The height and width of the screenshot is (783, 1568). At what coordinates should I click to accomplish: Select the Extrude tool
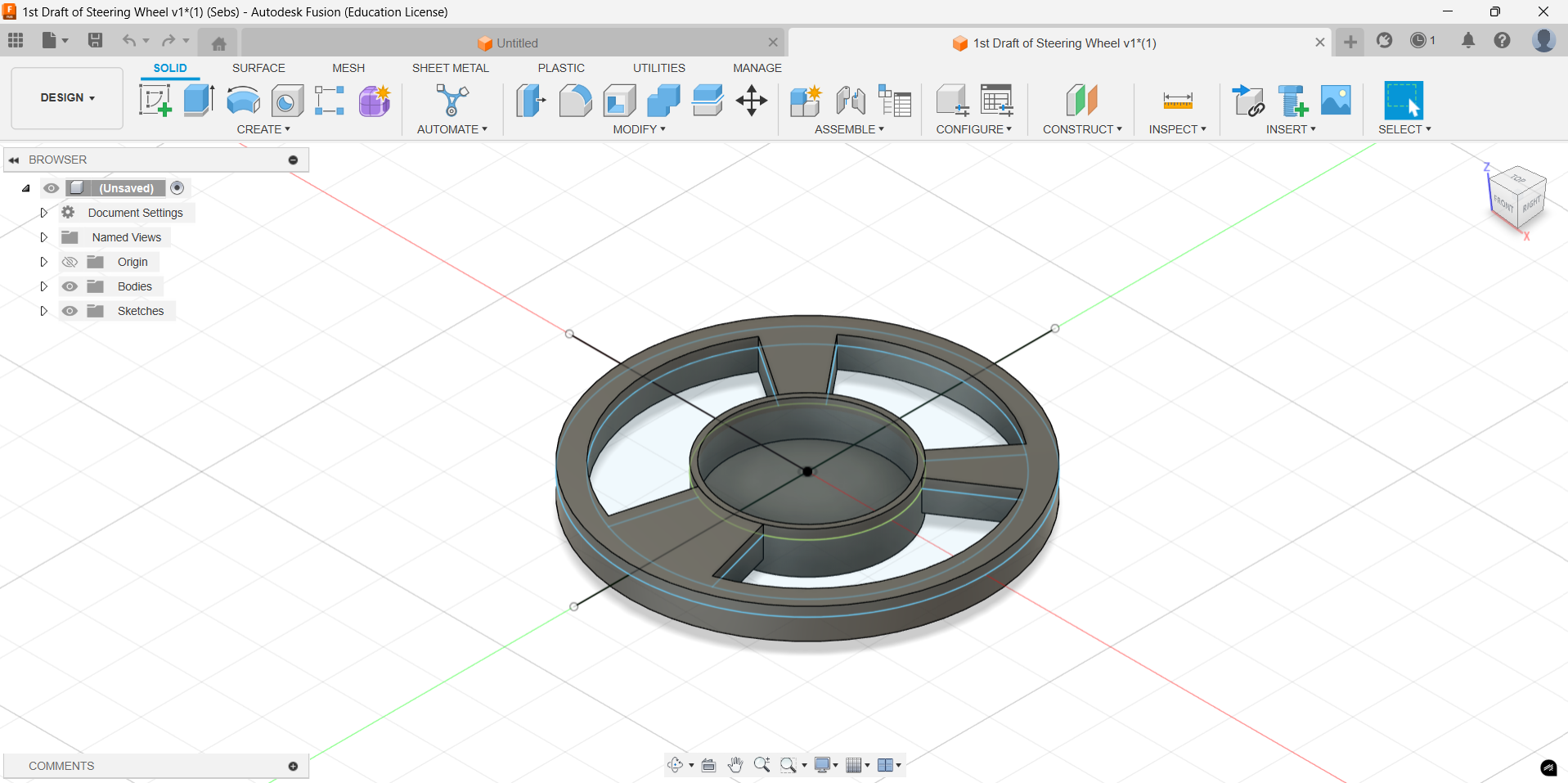[198, 100]
